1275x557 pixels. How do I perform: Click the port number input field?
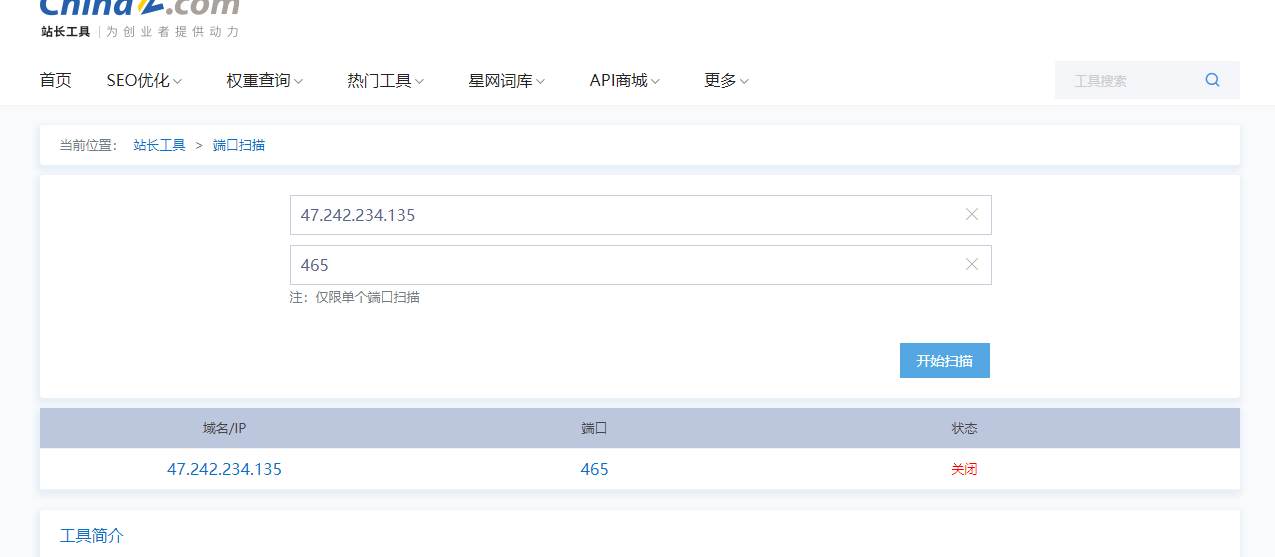click(x=640, y=264)
